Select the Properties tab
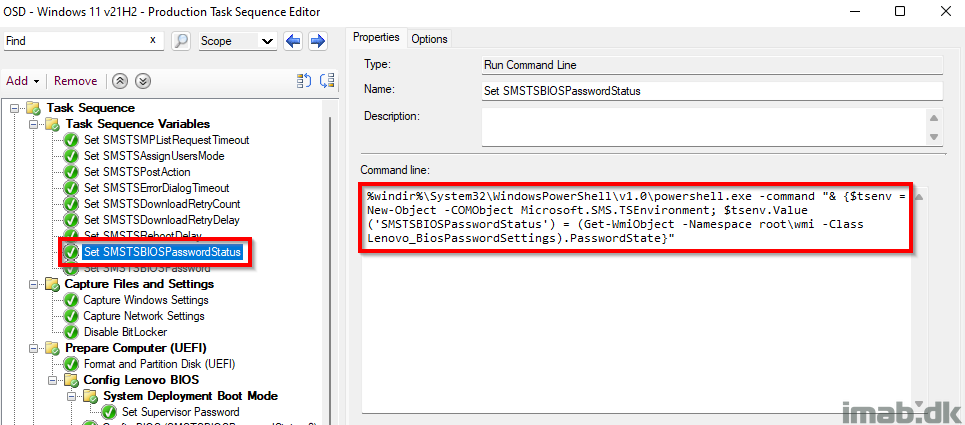Screen dimensions: 965x425 click(x=375, y=38)
